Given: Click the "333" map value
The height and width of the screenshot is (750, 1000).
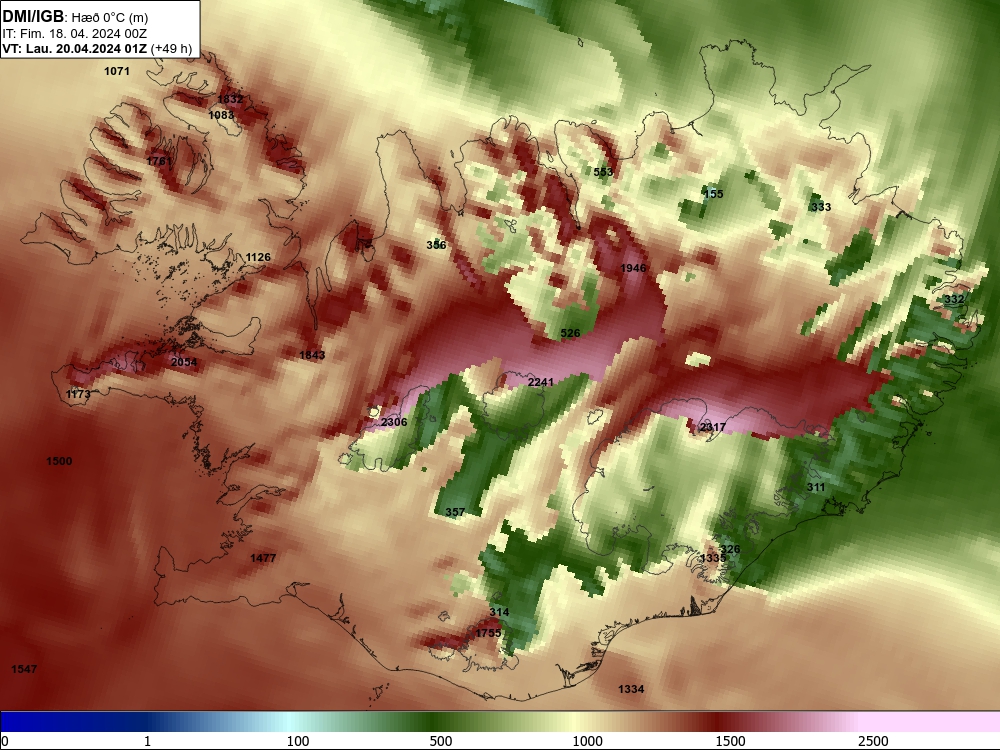Looking at the screenshot, I should pyautogui.click(x=821, y=207).
